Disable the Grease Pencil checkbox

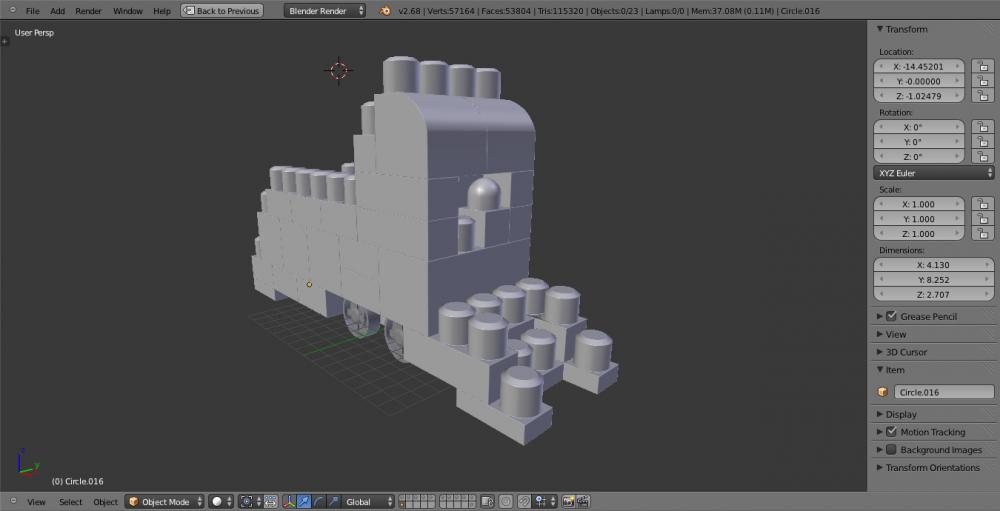(x=891, y=316)
